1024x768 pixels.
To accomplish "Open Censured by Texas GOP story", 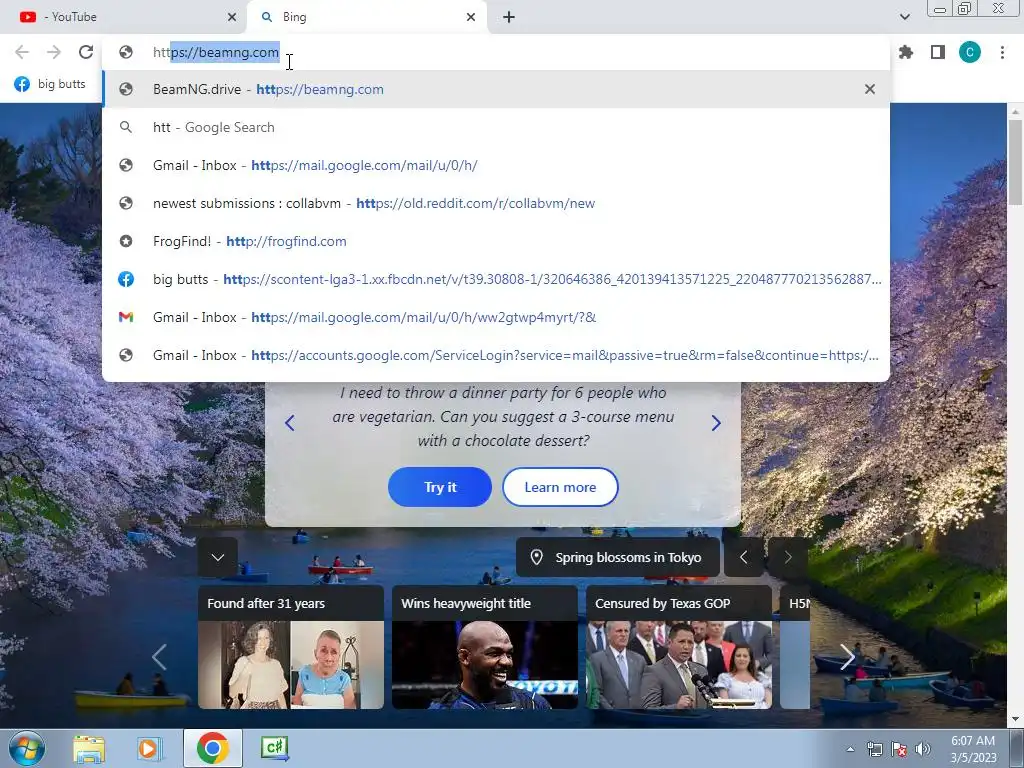I will (679, 647).
